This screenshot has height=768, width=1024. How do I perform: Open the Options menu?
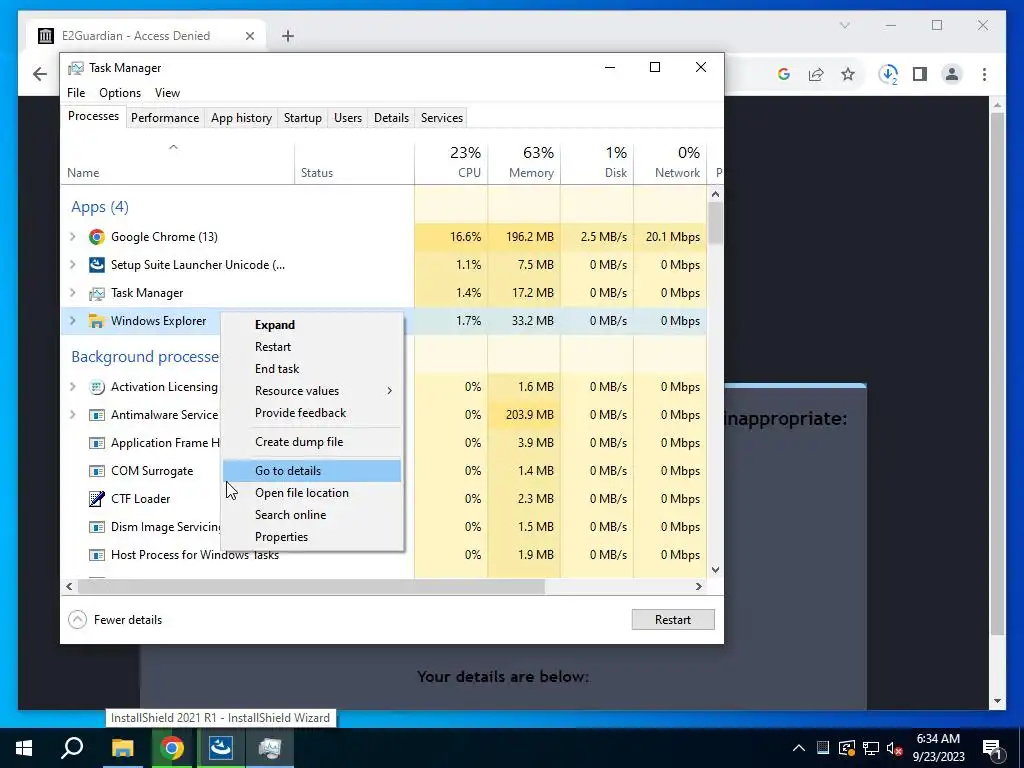[120, 93]
